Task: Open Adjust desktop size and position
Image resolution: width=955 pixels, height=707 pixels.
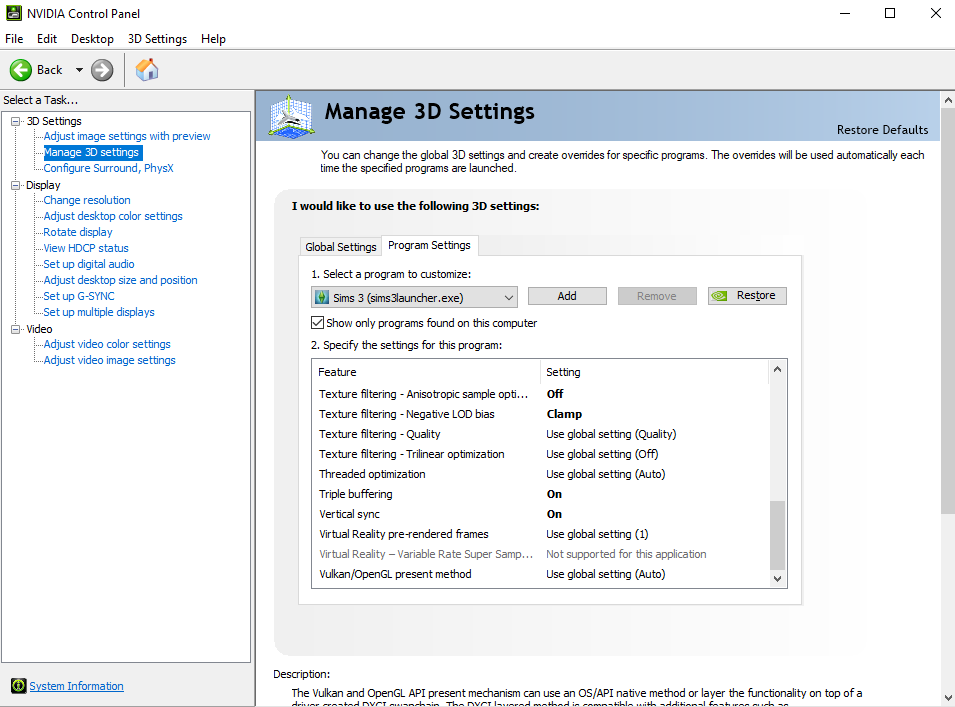Action: click(x=120, y=280)
